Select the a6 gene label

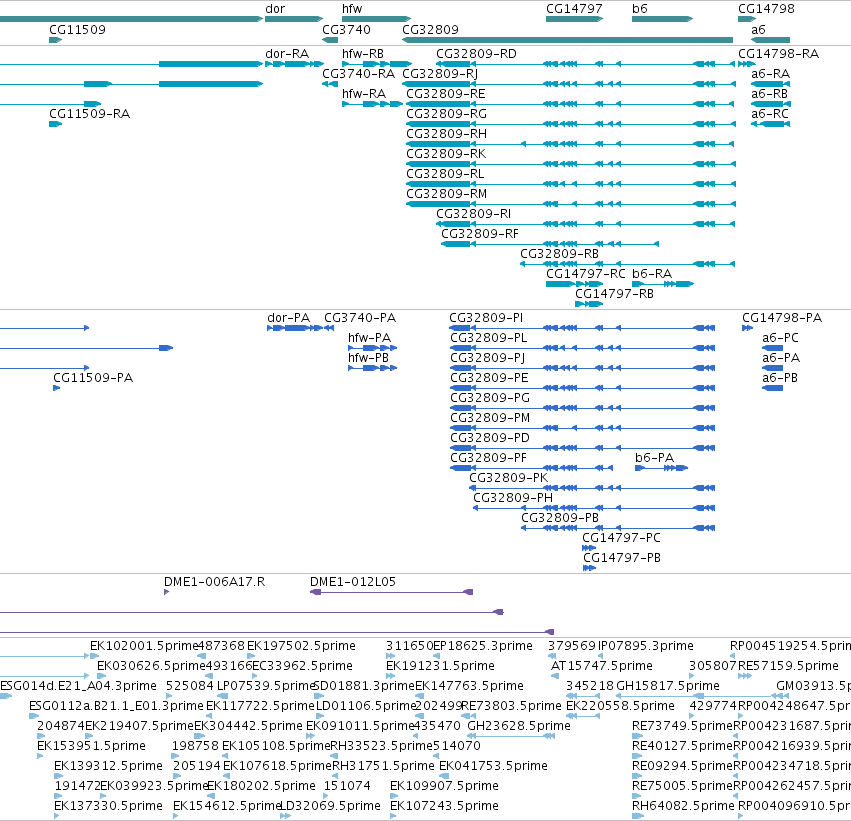pyautogui.click(x=758, y=29)
